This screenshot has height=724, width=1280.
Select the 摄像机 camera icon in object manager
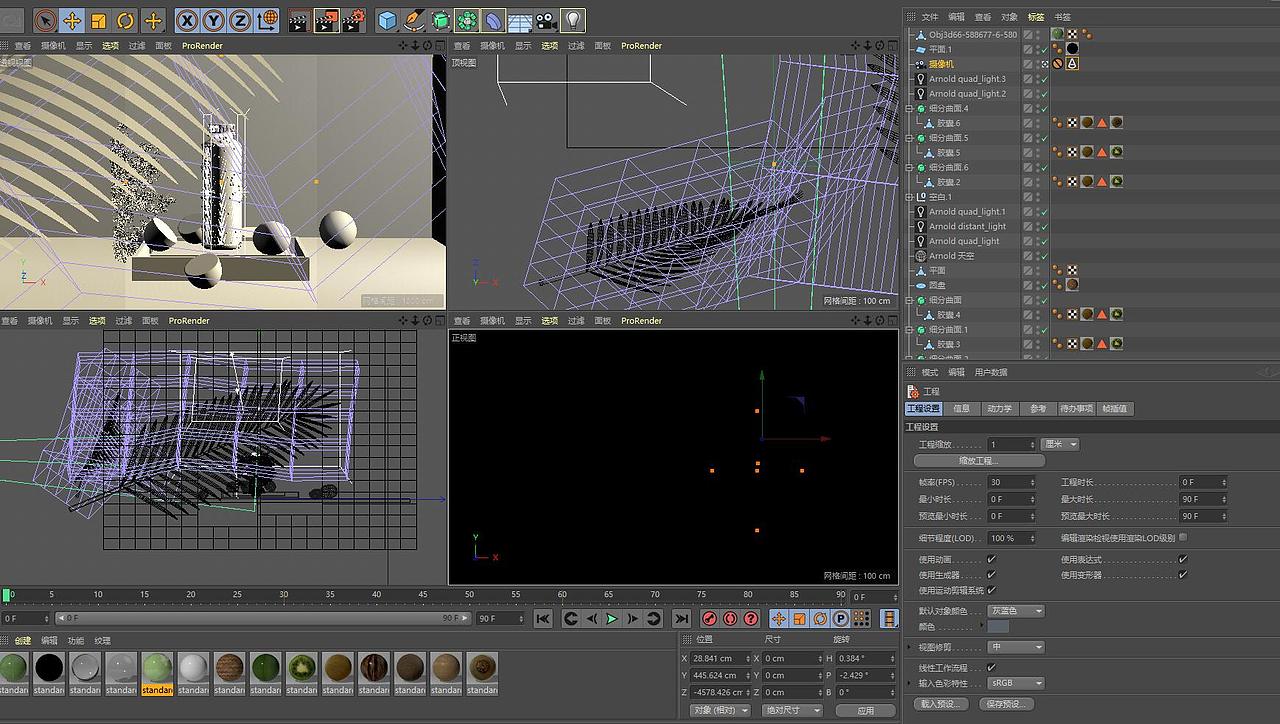(919, 64)
